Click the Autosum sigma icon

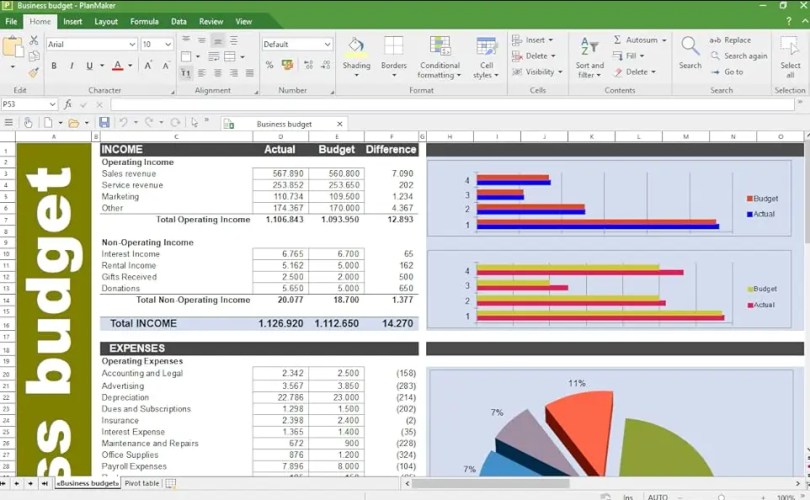pos(617,40)
